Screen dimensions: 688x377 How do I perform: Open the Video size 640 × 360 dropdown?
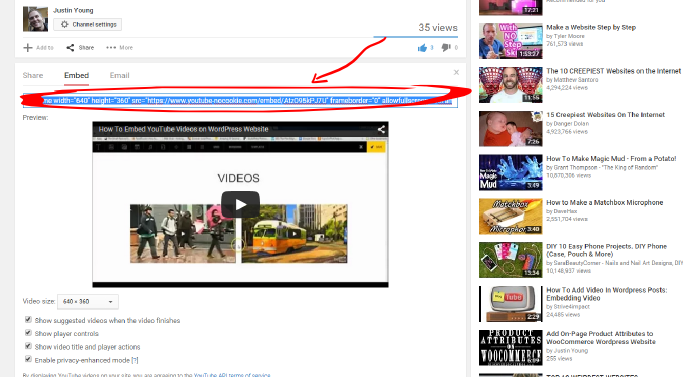click(88, 302)
